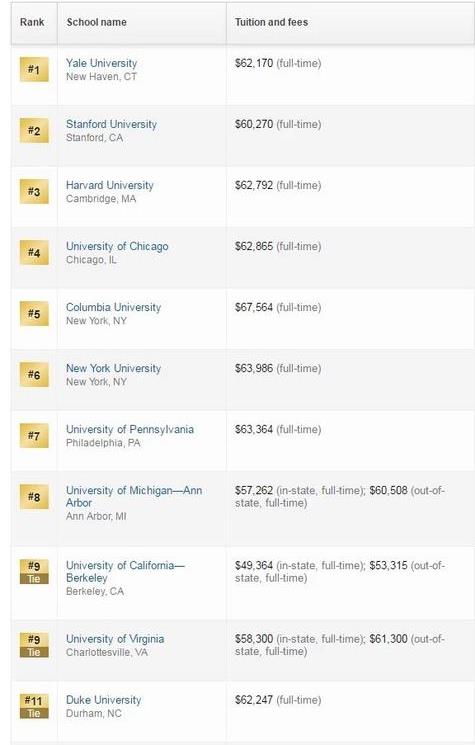Image resolution: width=475 pixels, height=745 pixels.
Task: Click the #11 Tie badge beside Duke
Action: pyautogui.click(x=34, y=706)
